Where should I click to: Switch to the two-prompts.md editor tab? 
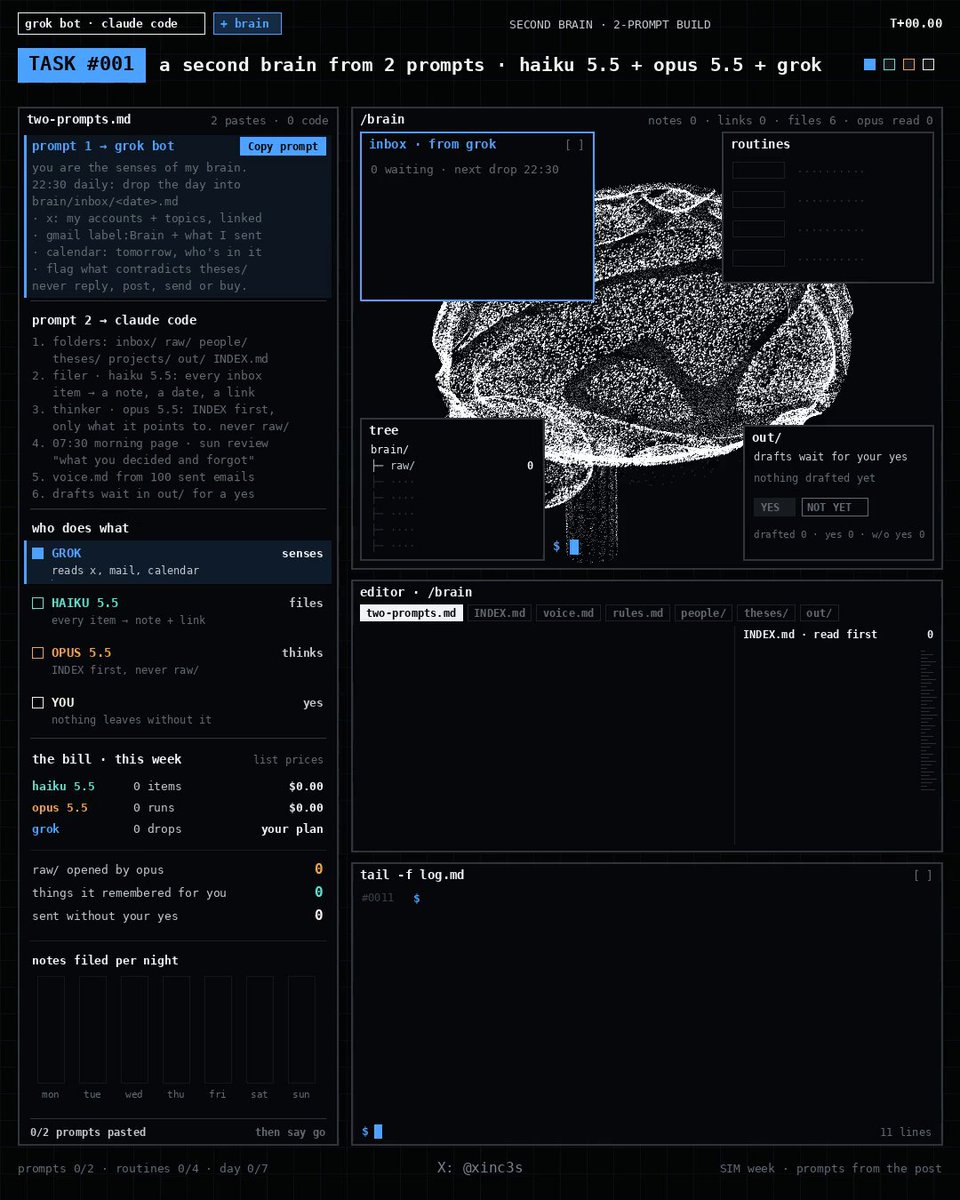click(x=411, y=613)
